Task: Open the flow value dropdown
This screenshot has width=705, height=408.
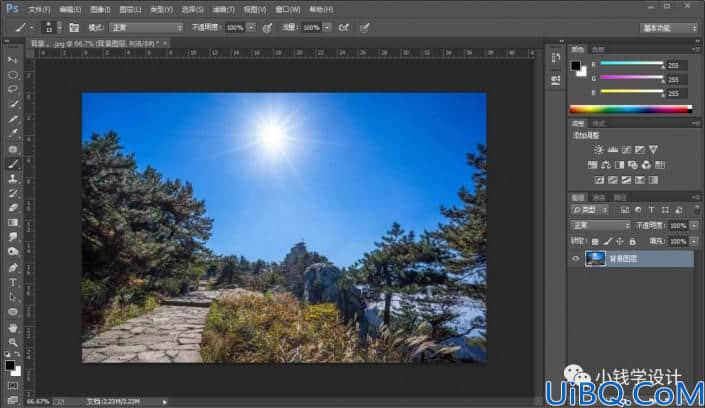Action: point(327,28)
